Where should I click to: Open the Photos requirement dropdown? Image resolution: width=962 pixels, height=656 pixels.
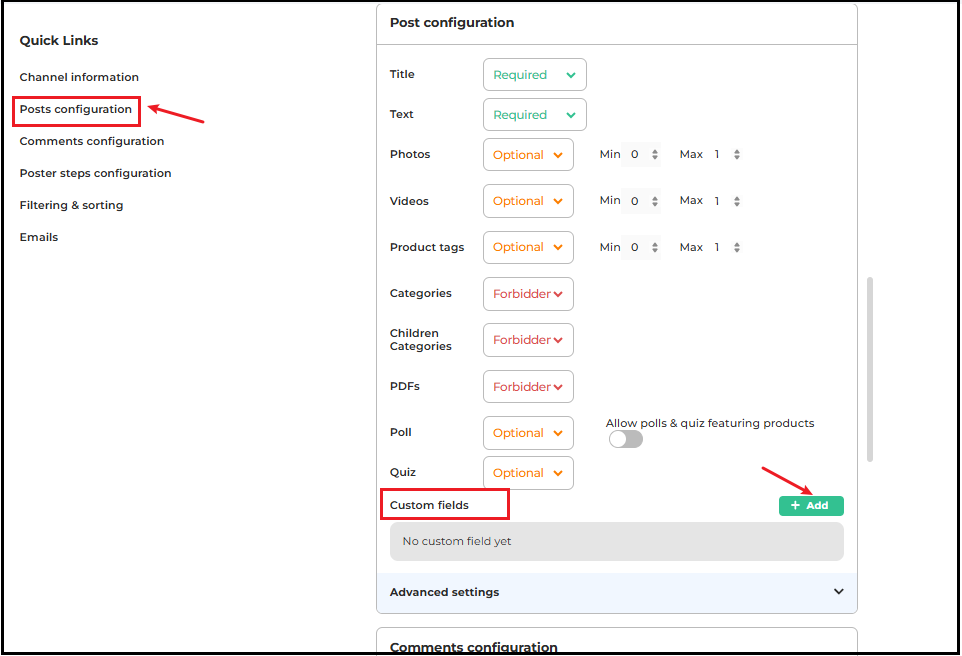(x=528, y=155)
